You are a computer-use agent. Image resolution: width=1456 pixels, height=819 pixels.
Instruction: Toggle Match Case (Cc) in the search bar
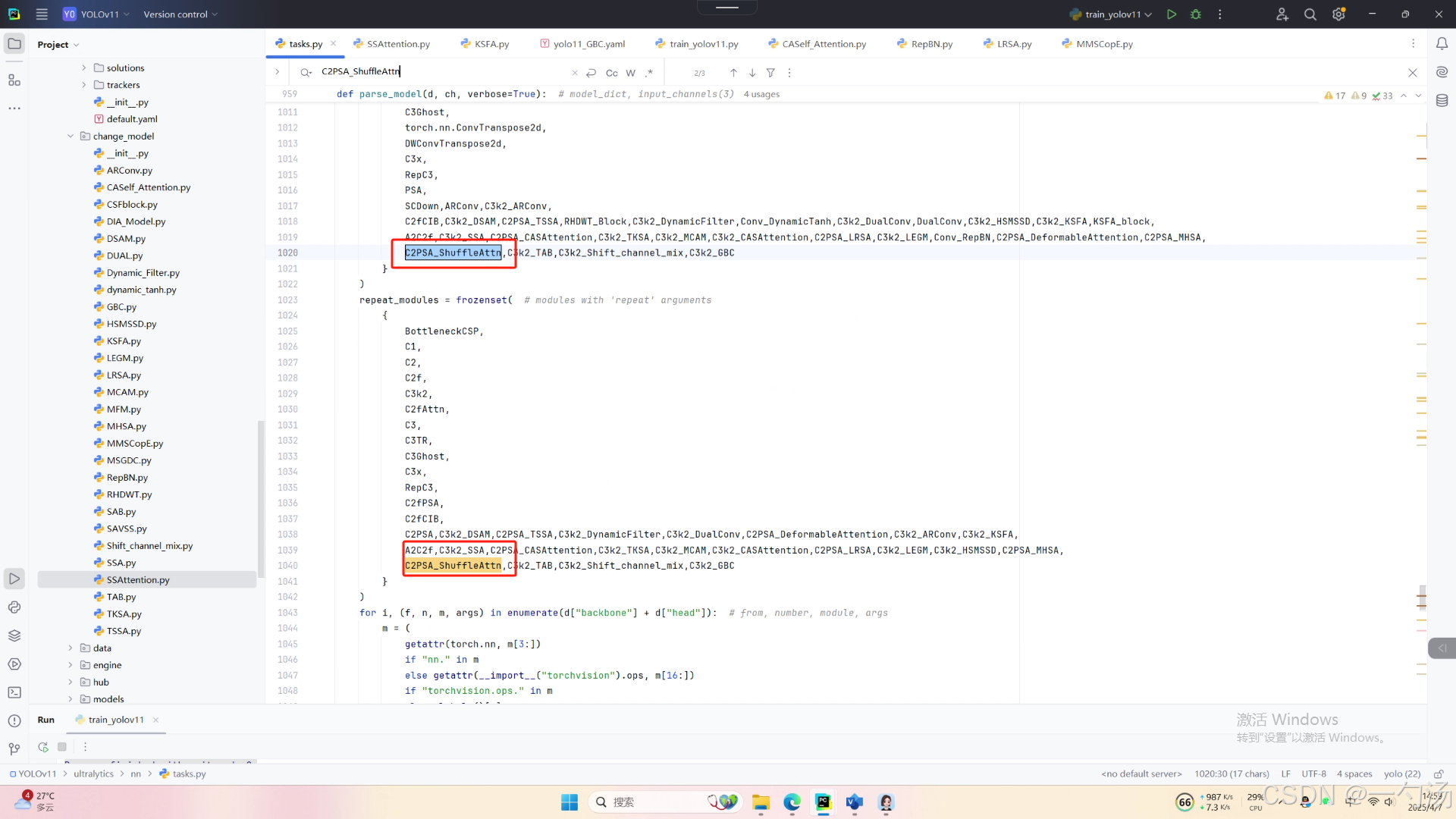coord(611,73)
